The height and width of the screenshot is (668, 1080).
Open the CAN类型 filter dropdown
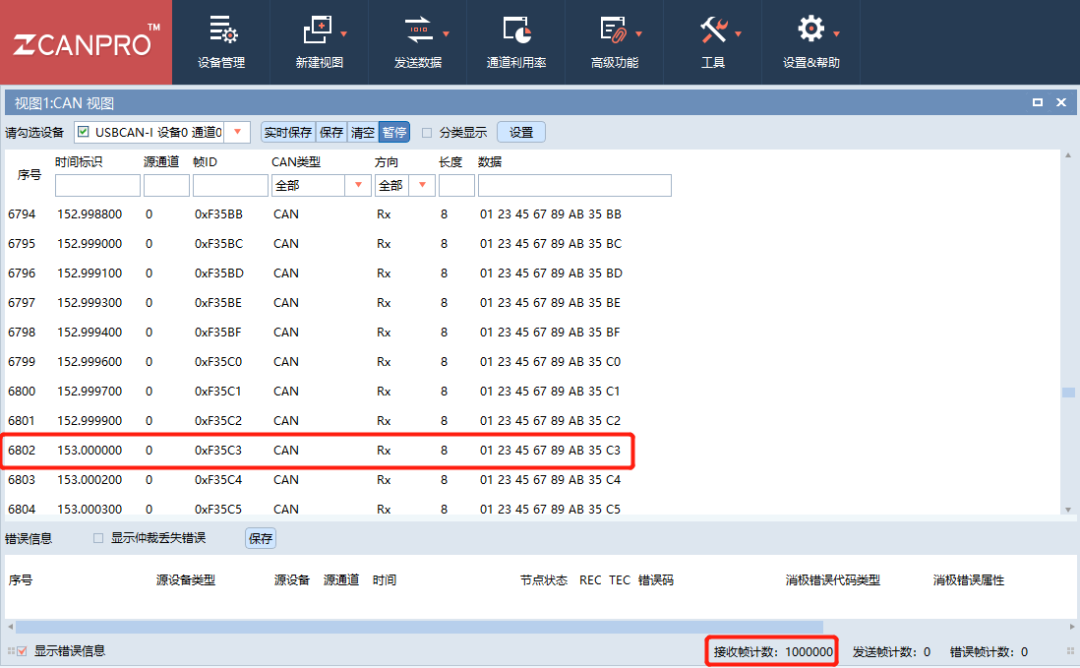[x=358, y=185]
